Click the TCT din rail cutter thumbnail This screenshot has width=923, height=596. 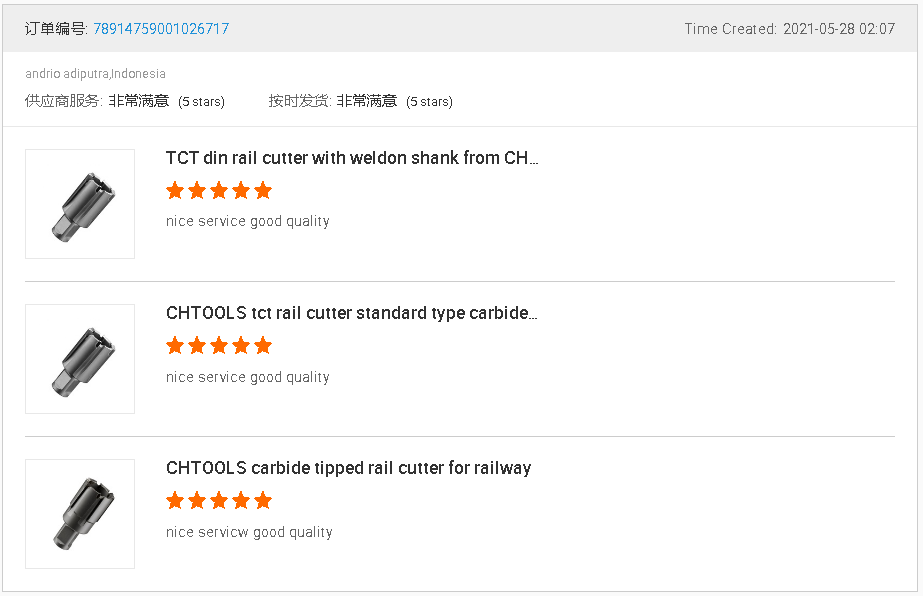80,204
